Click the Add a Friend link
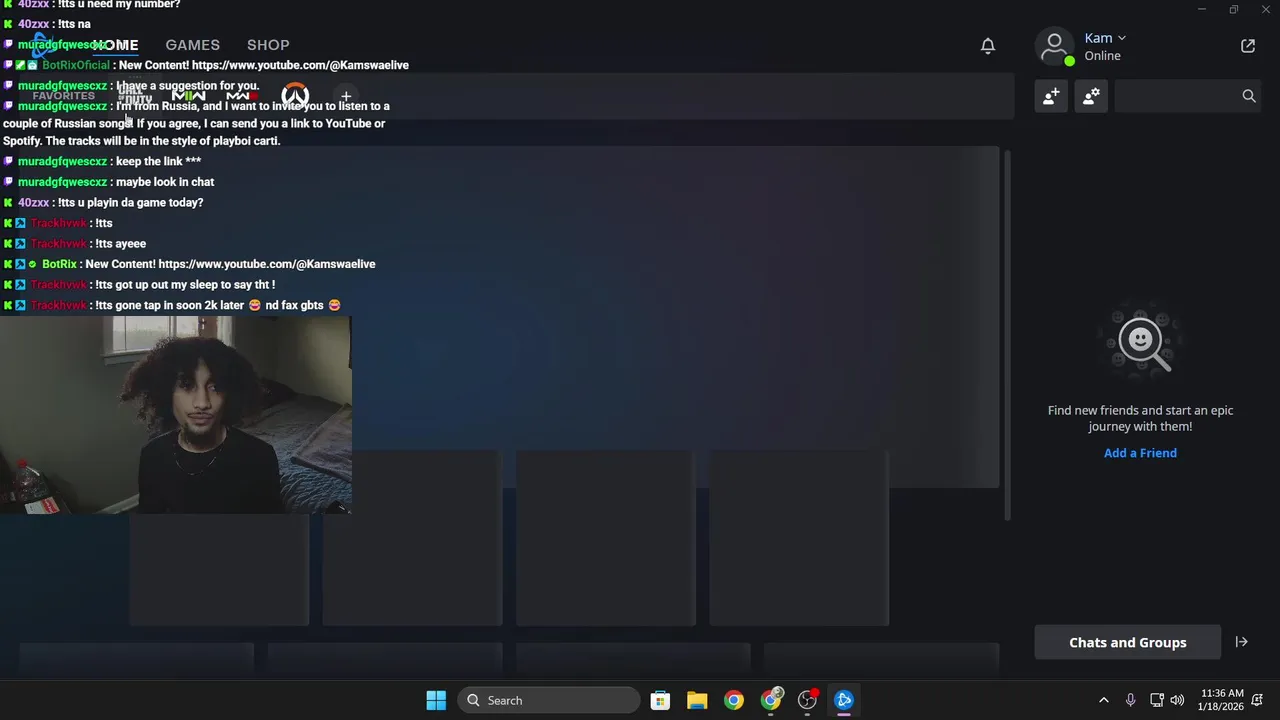Viewport: 1280px width, 720px height. (1140, 453)
